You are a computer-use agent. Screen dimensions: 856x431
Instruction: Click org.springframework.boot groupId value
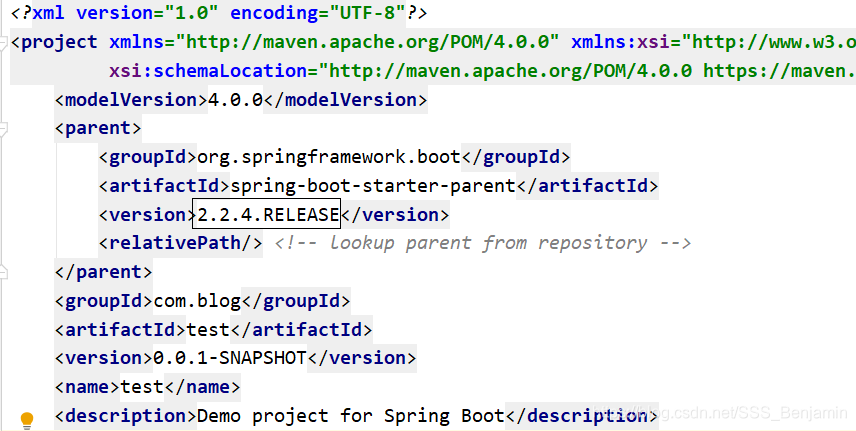pyautogui.click(x=329, y=157)
